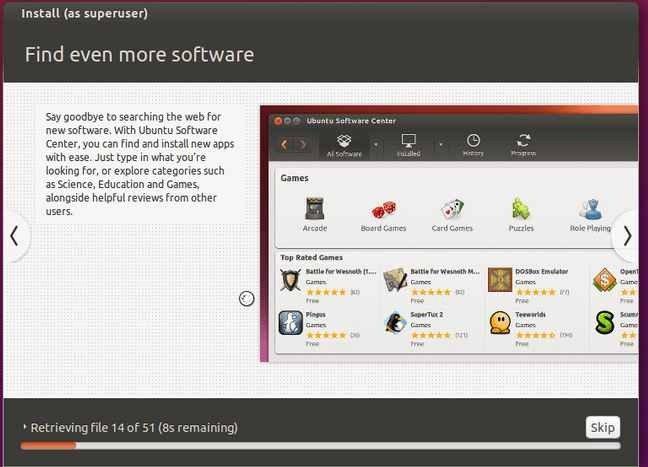Viewport: 648px width, 467px height.
Task: Click the 'Pingus' title text
Action: (x=316, y=315)
